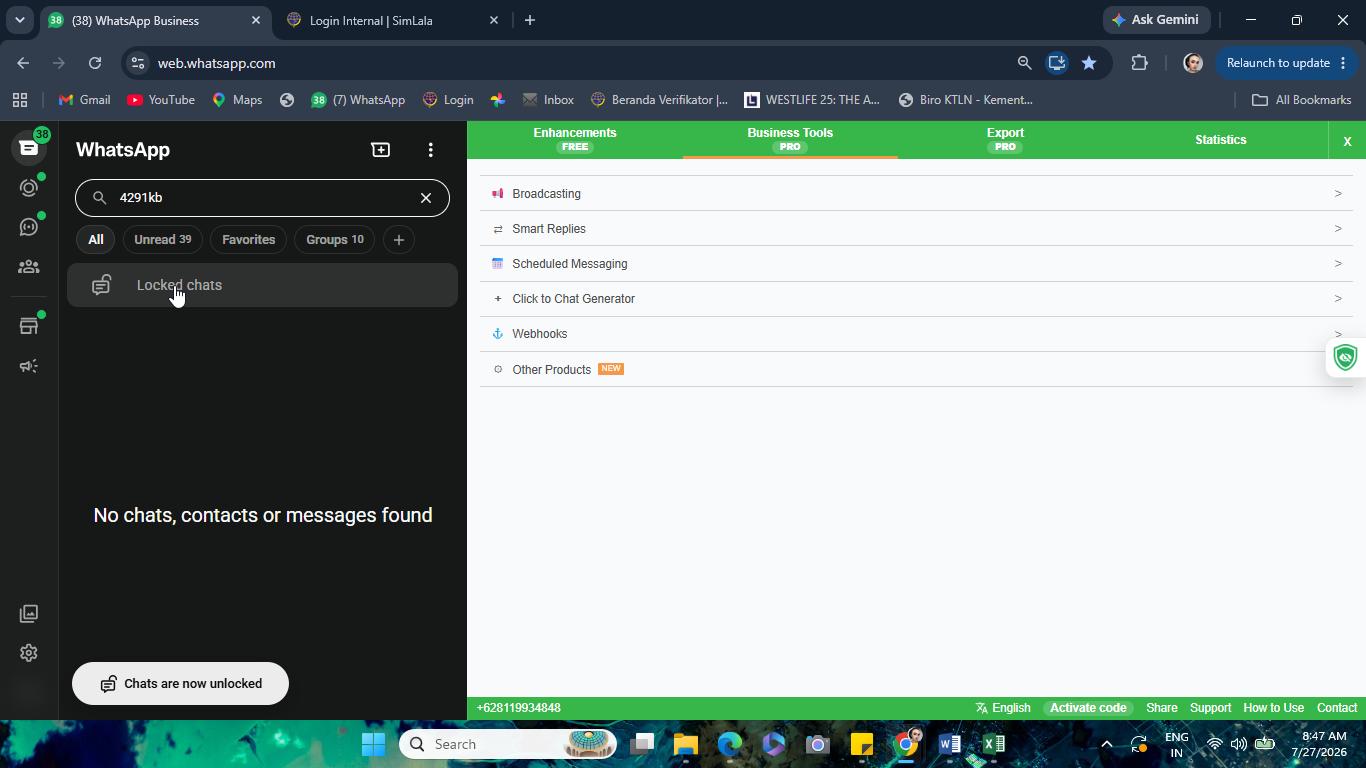The height and width of the screenshot is (768, 1366).
Task: Click the address bar showing web.whatsapp.com
Action: [580, 63]
